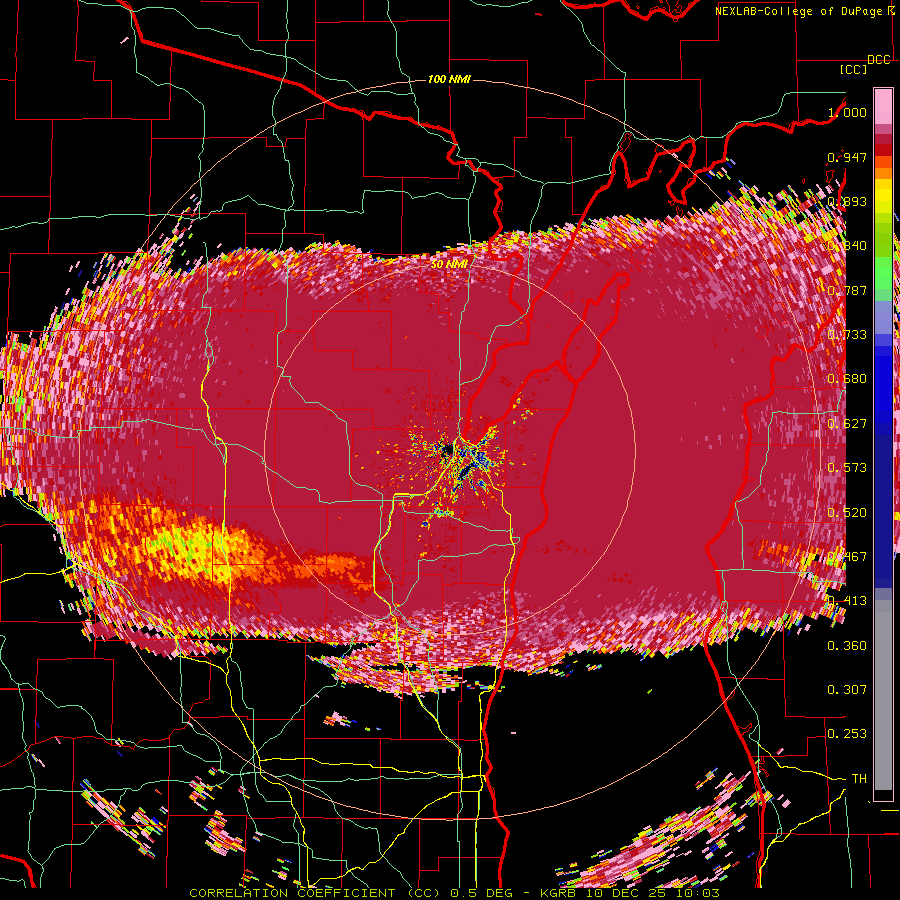The image size is (900, 900).
Task: Select the 0.840 scale value
Action: [x=847, y=246]
